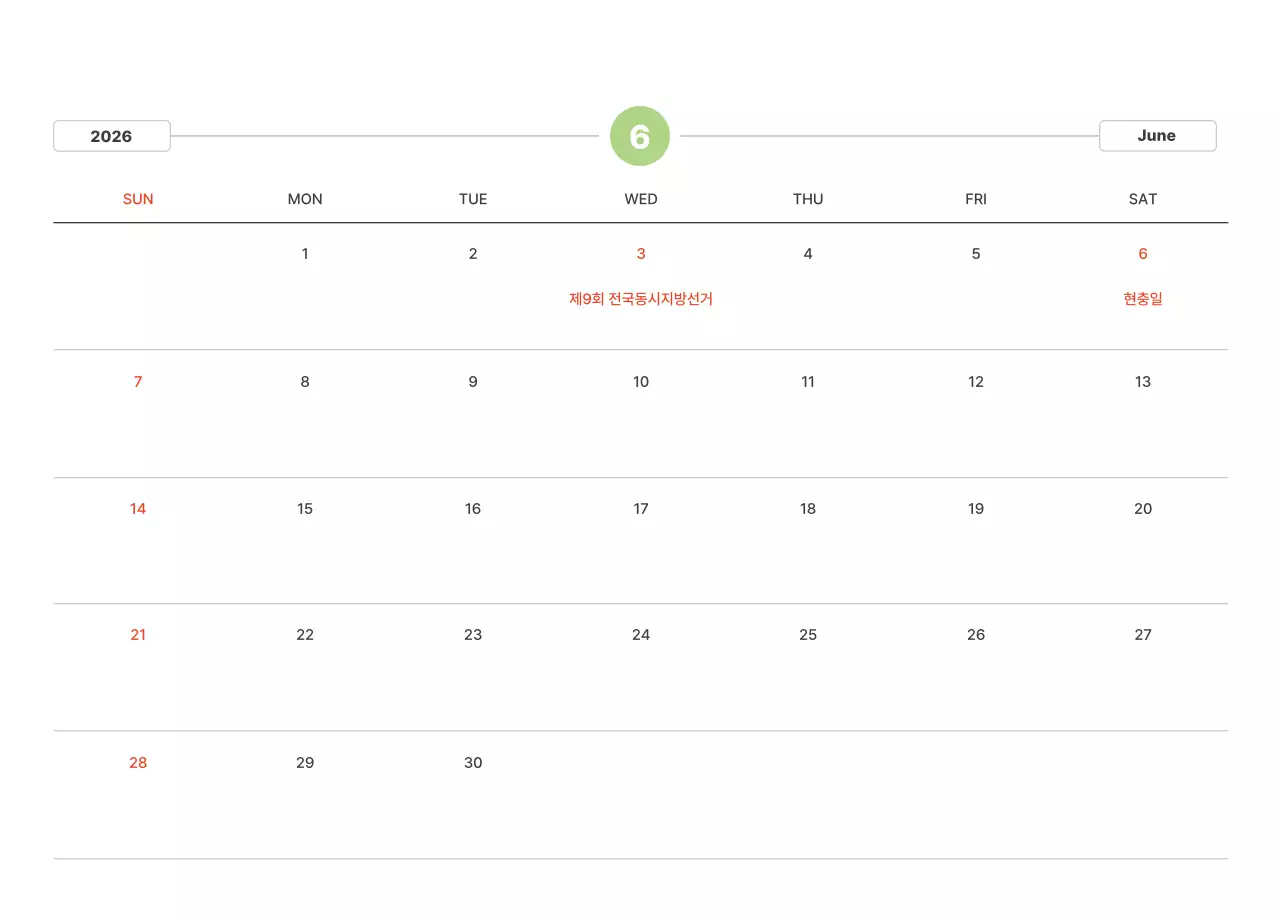Select date 30
This screenshot has width=1280, height=916.
473,763
